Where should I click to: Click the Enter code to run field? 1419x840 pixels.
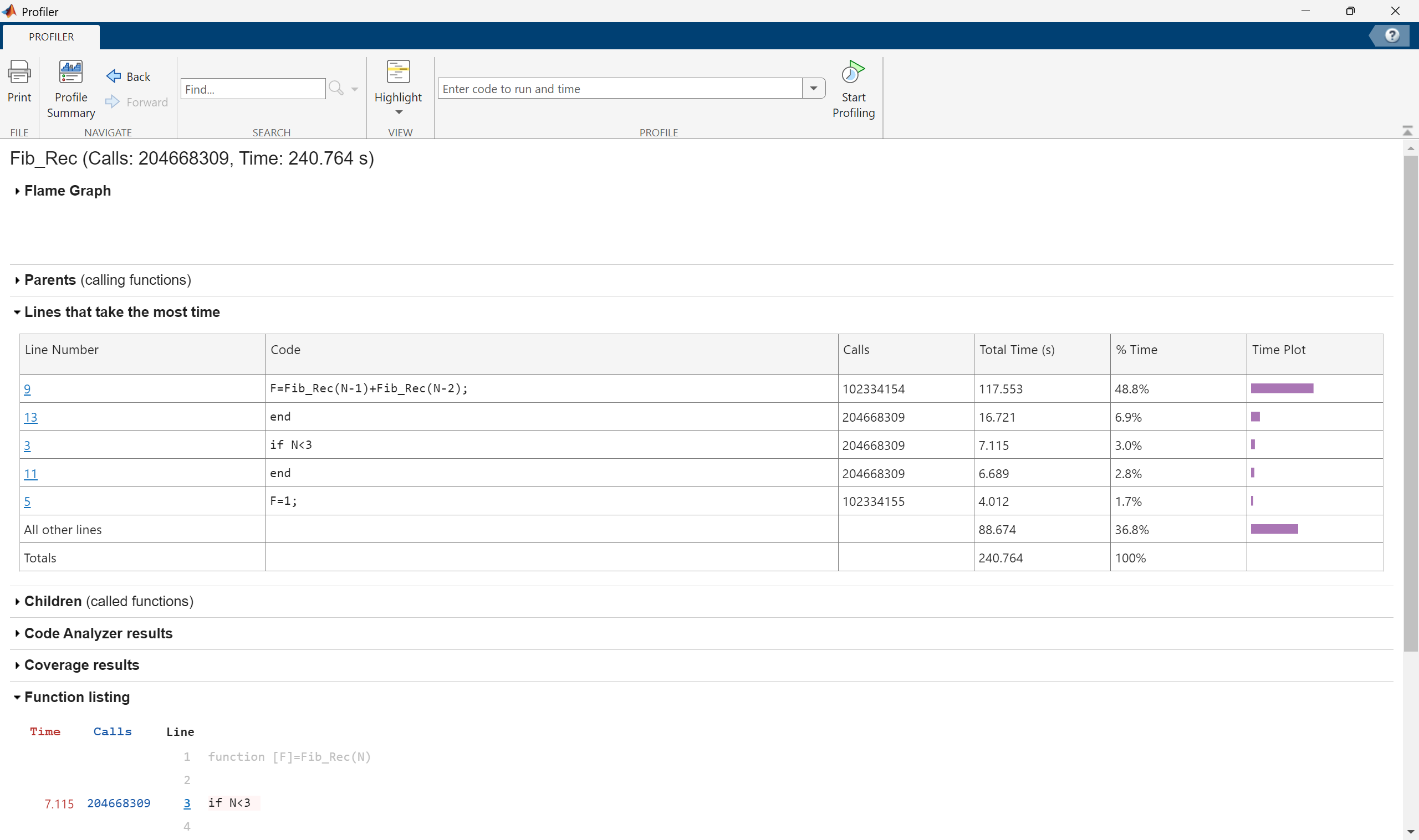620,89
